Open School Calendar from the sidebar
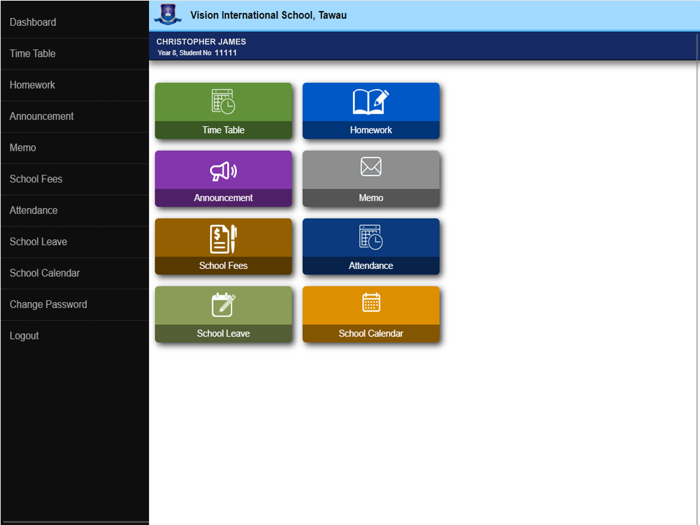 click(75, 273)
